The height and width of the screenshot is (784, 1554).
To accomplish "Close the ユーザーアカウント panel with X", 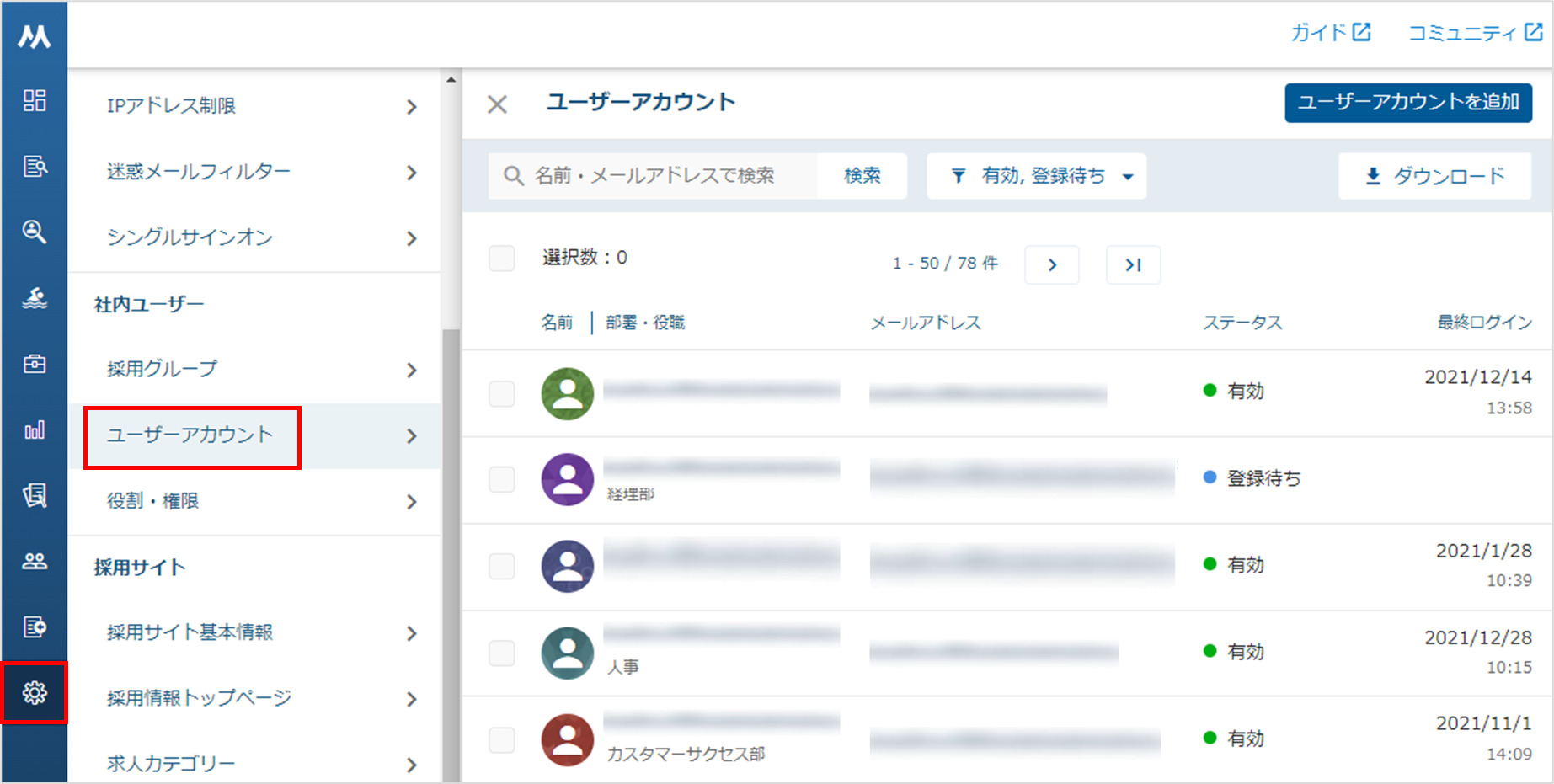I will pos(497,104).
